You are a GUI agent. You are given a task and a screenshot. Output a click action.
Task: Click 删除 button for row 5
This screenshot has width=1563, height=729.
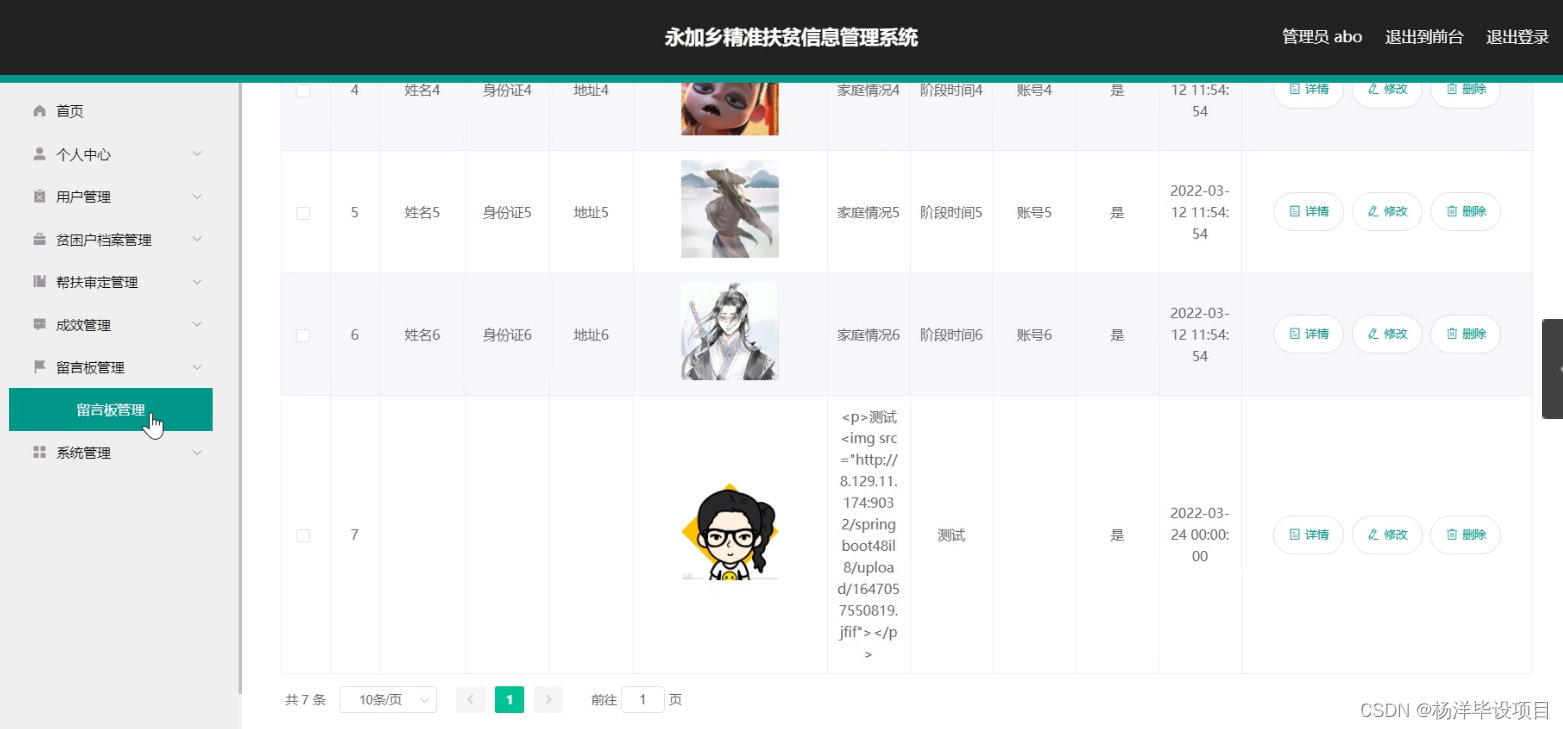[1466, 212]
